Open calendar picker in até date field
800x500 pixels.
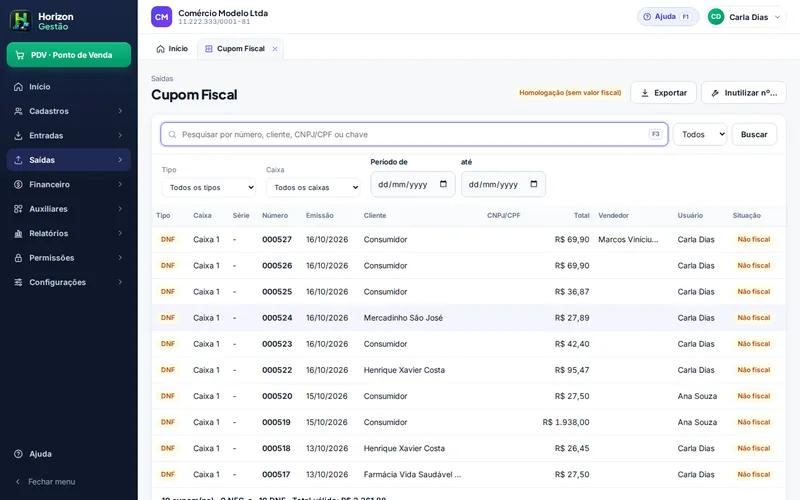(534, 184)
